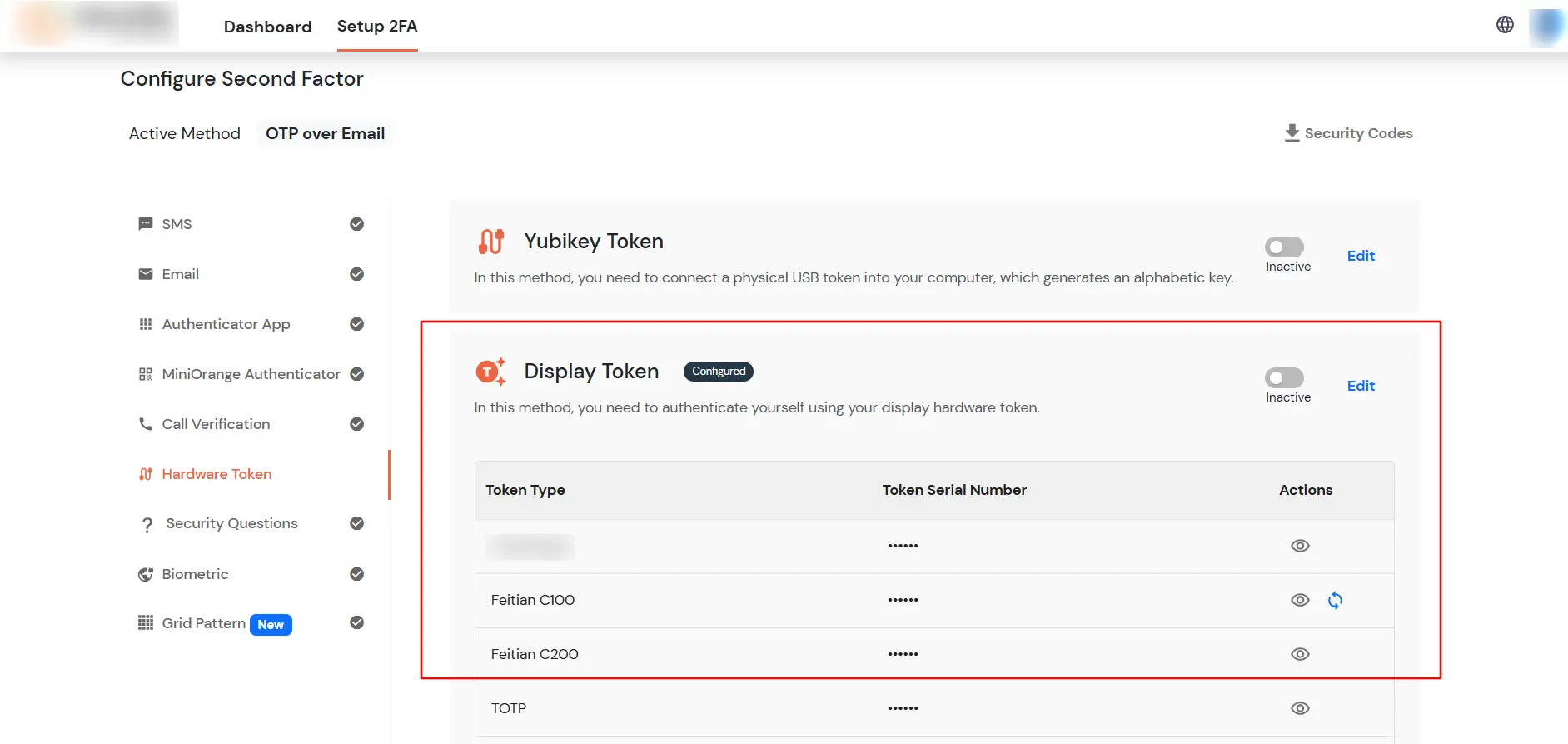This screenshot has height=744, width=1568.
Task: Open the Setup 2FA tab
Action: [377, 27]
